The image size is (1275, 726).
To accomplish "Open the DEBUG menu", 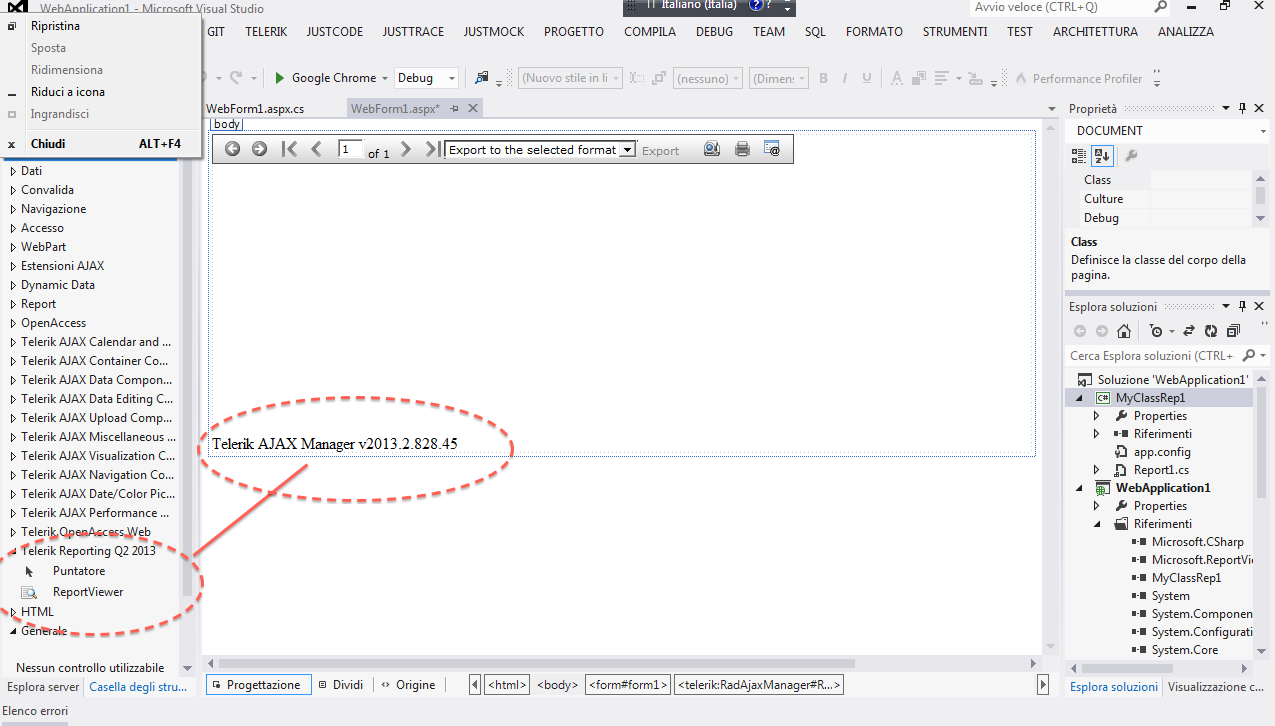I will (x=714, y=32).
